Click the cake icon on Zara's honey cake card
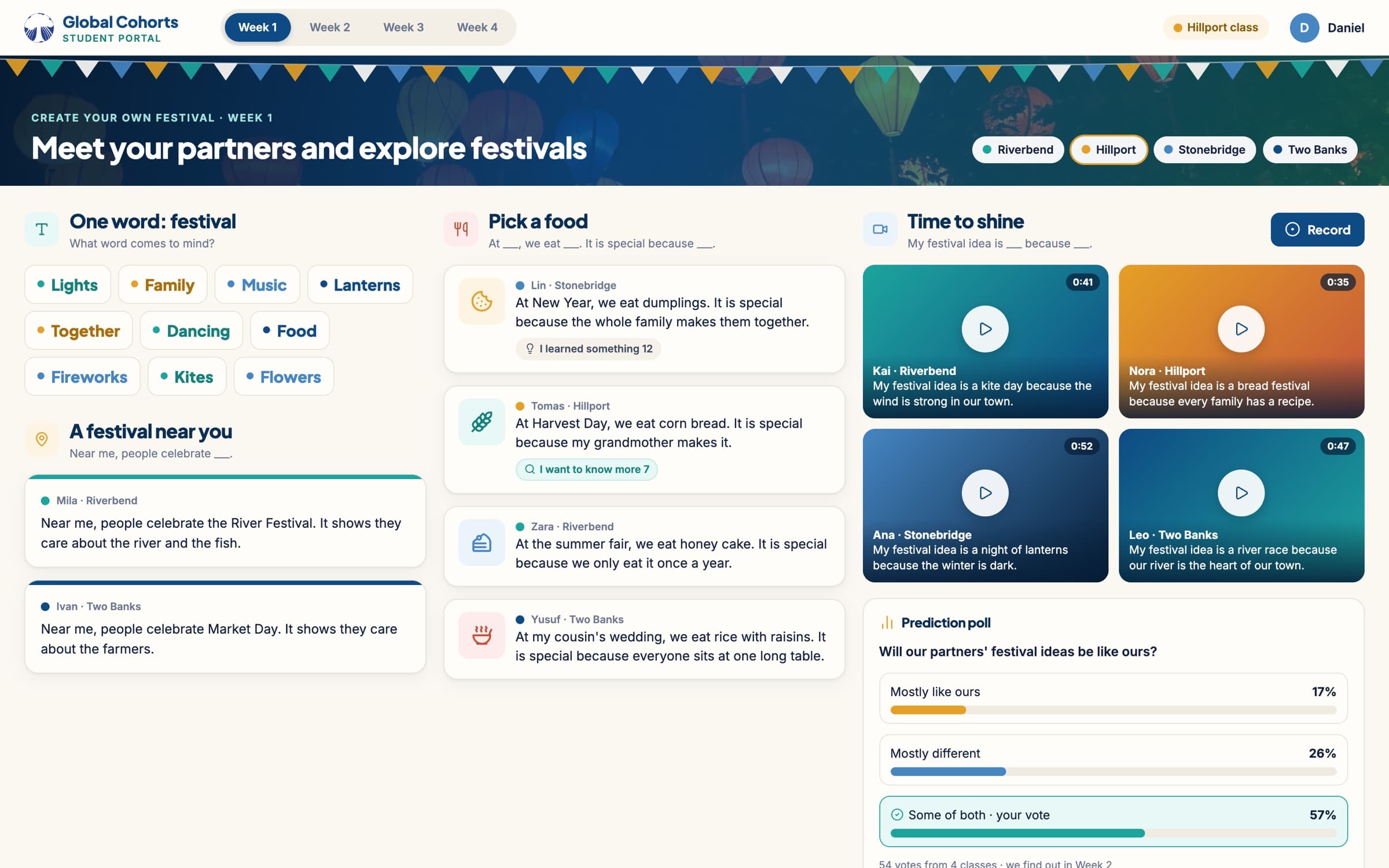The height and width of the screenshot is (868, 1389). (482, 543)
